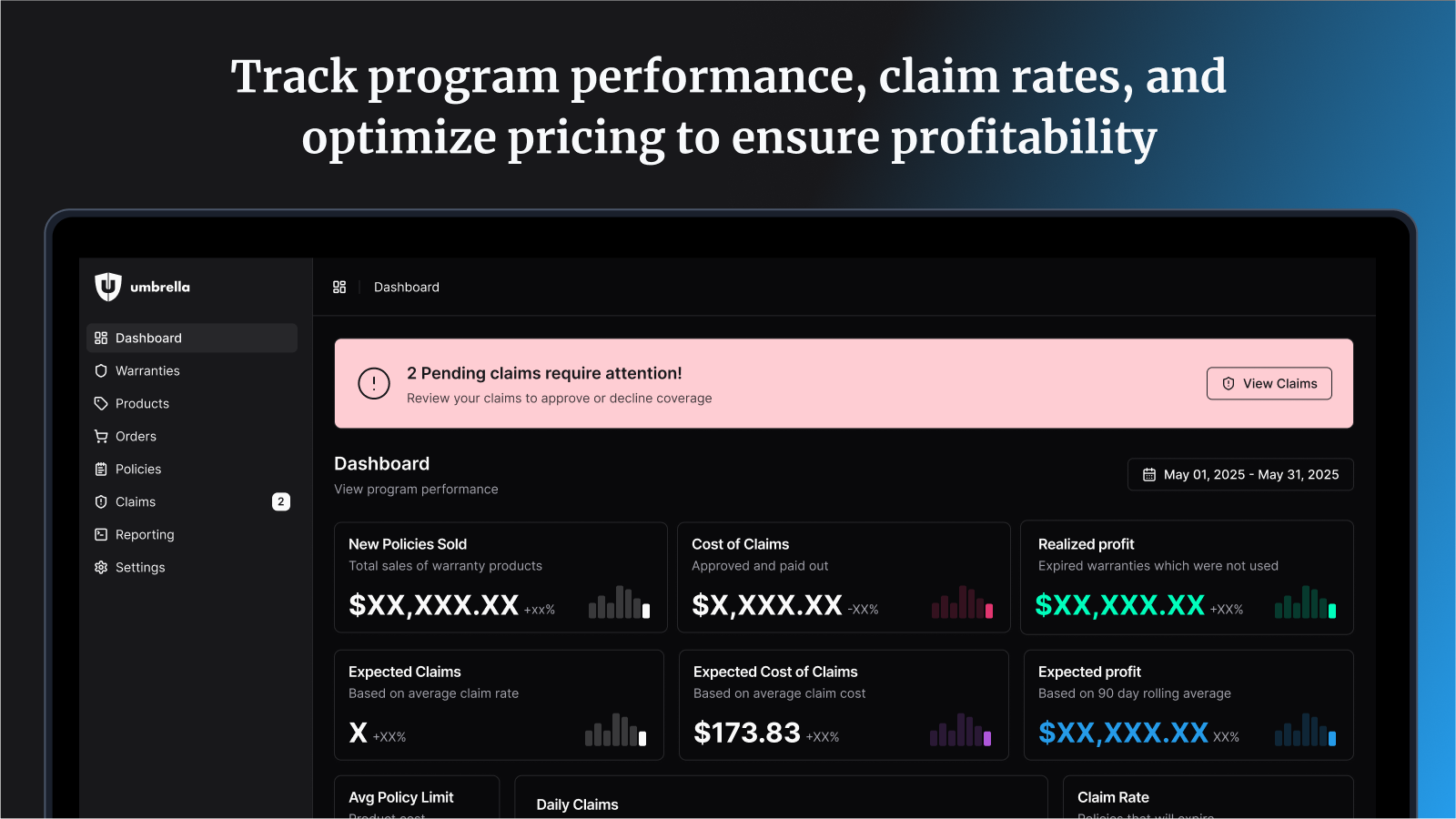Select Warranties in the sidebar
The height and width of the screenshot is (819, 1456).
tap(192, 370)
